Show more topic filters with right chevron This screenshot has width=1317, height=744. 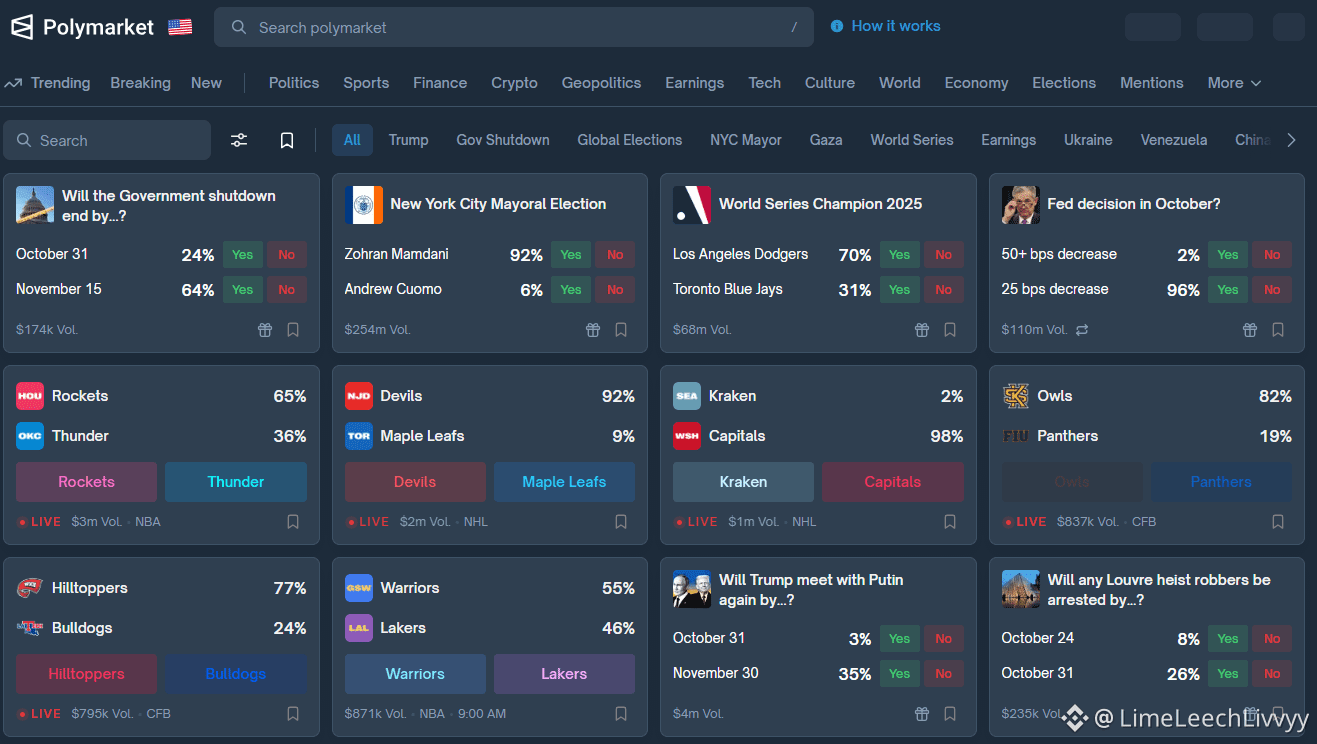tap(1291, 140)
